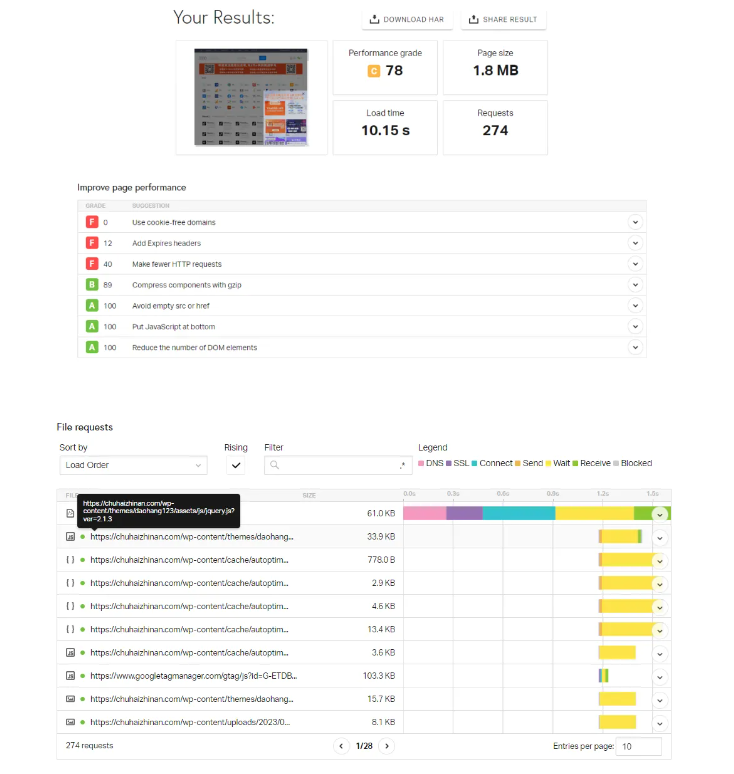Click the DOWNLOAD HAR button
734x774 pixels.
point(407,19)
